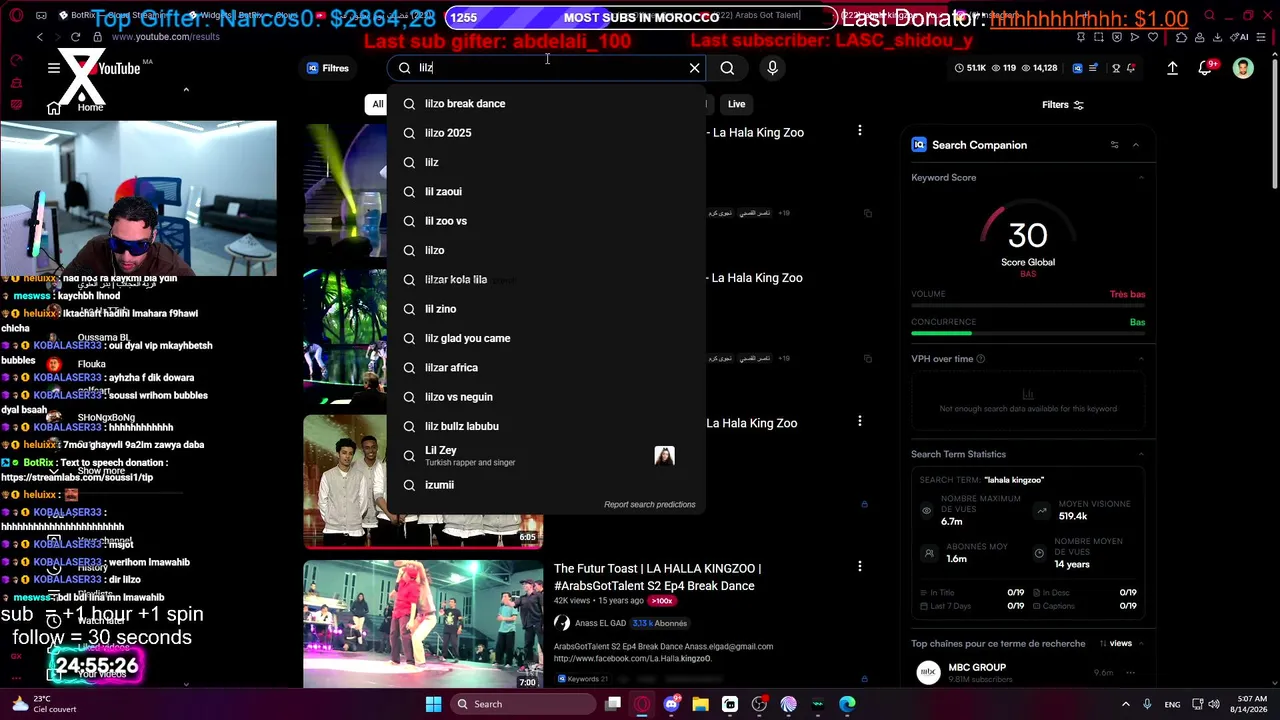Viewport: 1280px width, 720px height.
Task: Open more options for The Futur Toast video
Action: click(x=860, y=567)
